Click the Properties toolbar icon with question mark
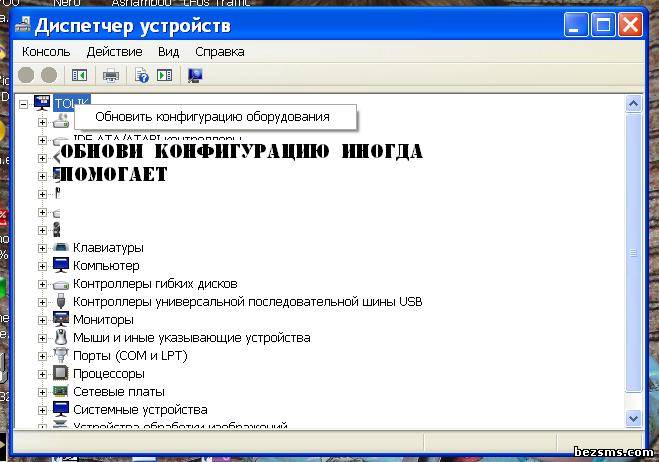Screen dimensions: 659x462 [x=142, y=75]
